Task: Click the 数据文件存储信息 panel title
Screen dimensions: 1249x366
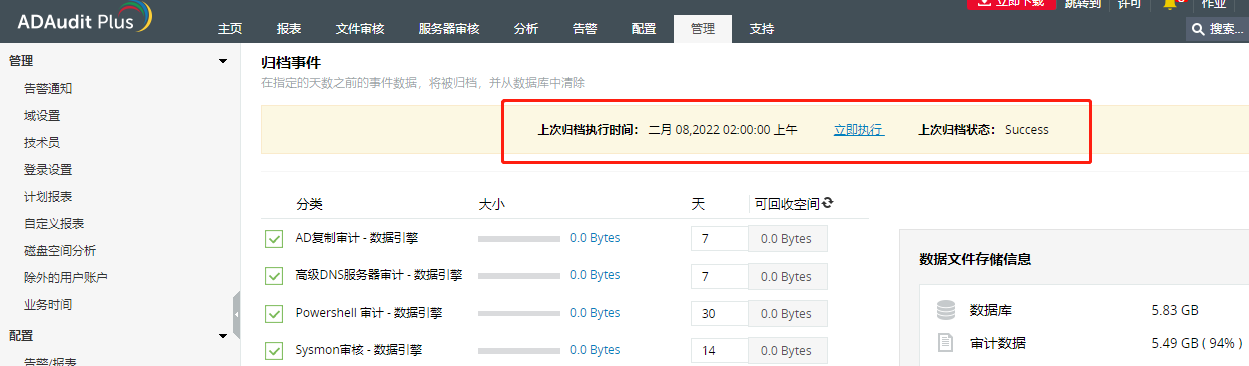Action: click(x=975, y=259)
